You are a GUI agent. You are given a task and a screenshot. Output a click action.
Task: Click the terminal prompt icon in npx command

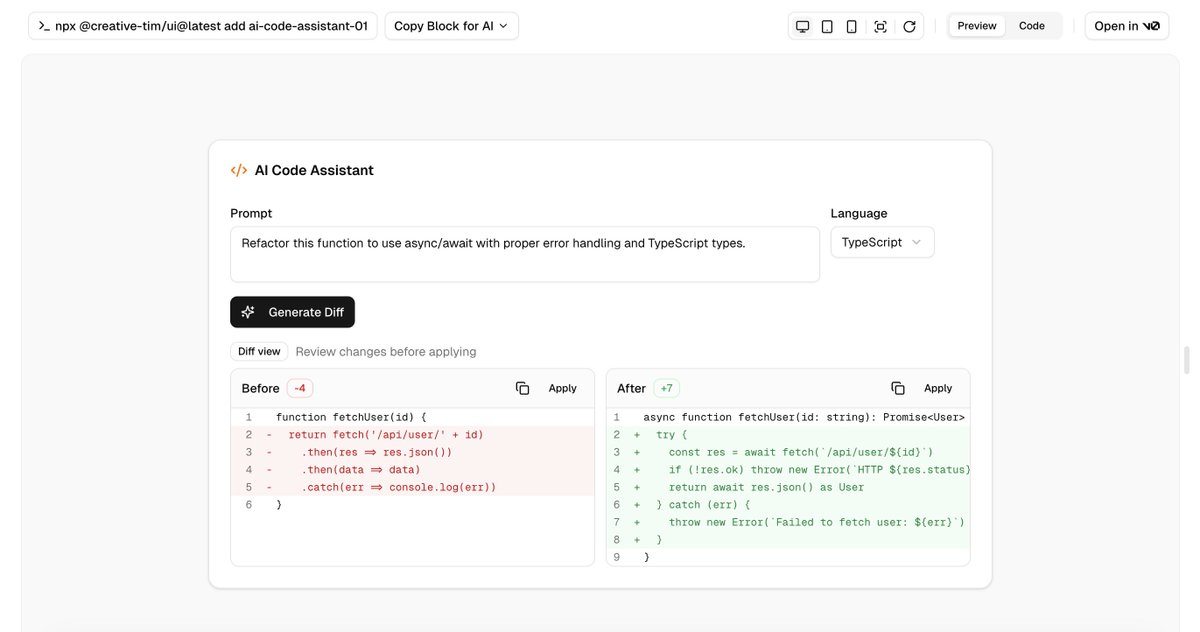click(44, 26)
